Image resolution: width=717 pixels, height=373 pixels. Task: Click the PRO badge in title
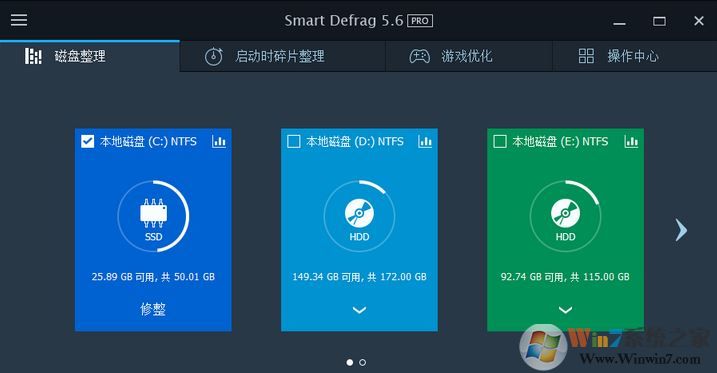[x=420, y=21]
